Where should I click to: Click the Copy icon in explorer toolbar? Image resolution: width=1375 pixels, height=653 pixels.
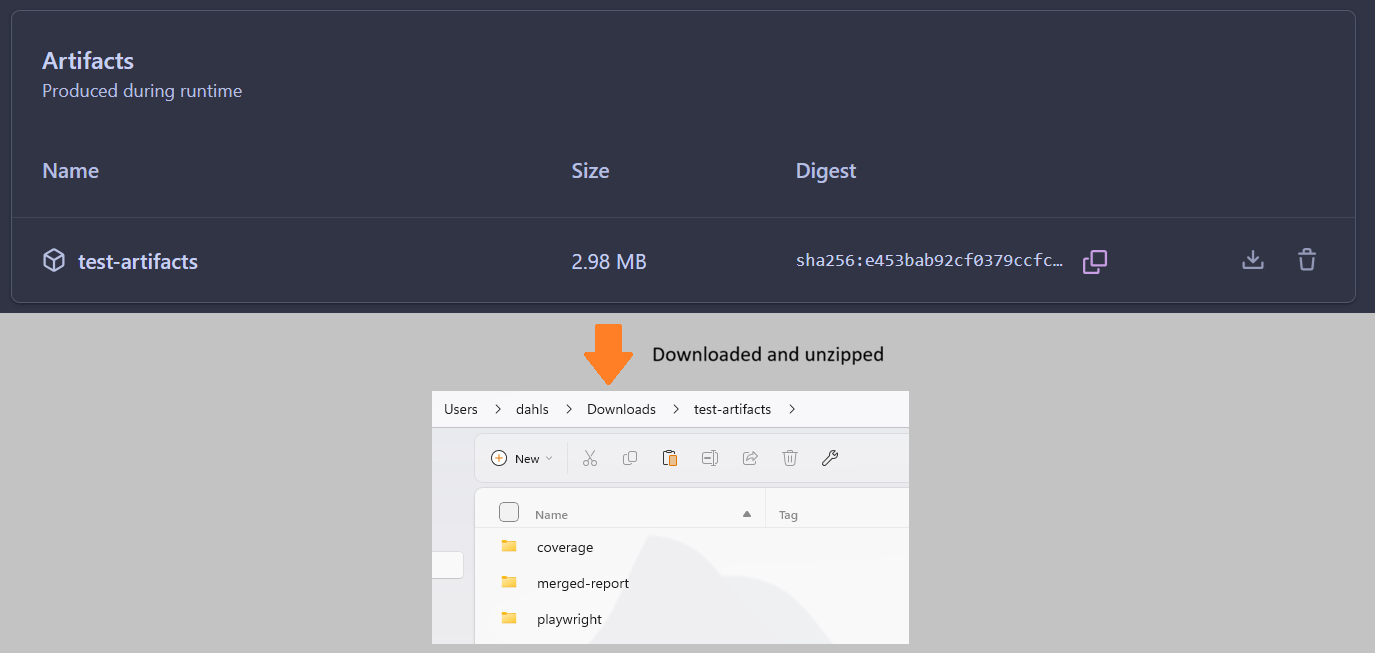click(x=630, y=458)
